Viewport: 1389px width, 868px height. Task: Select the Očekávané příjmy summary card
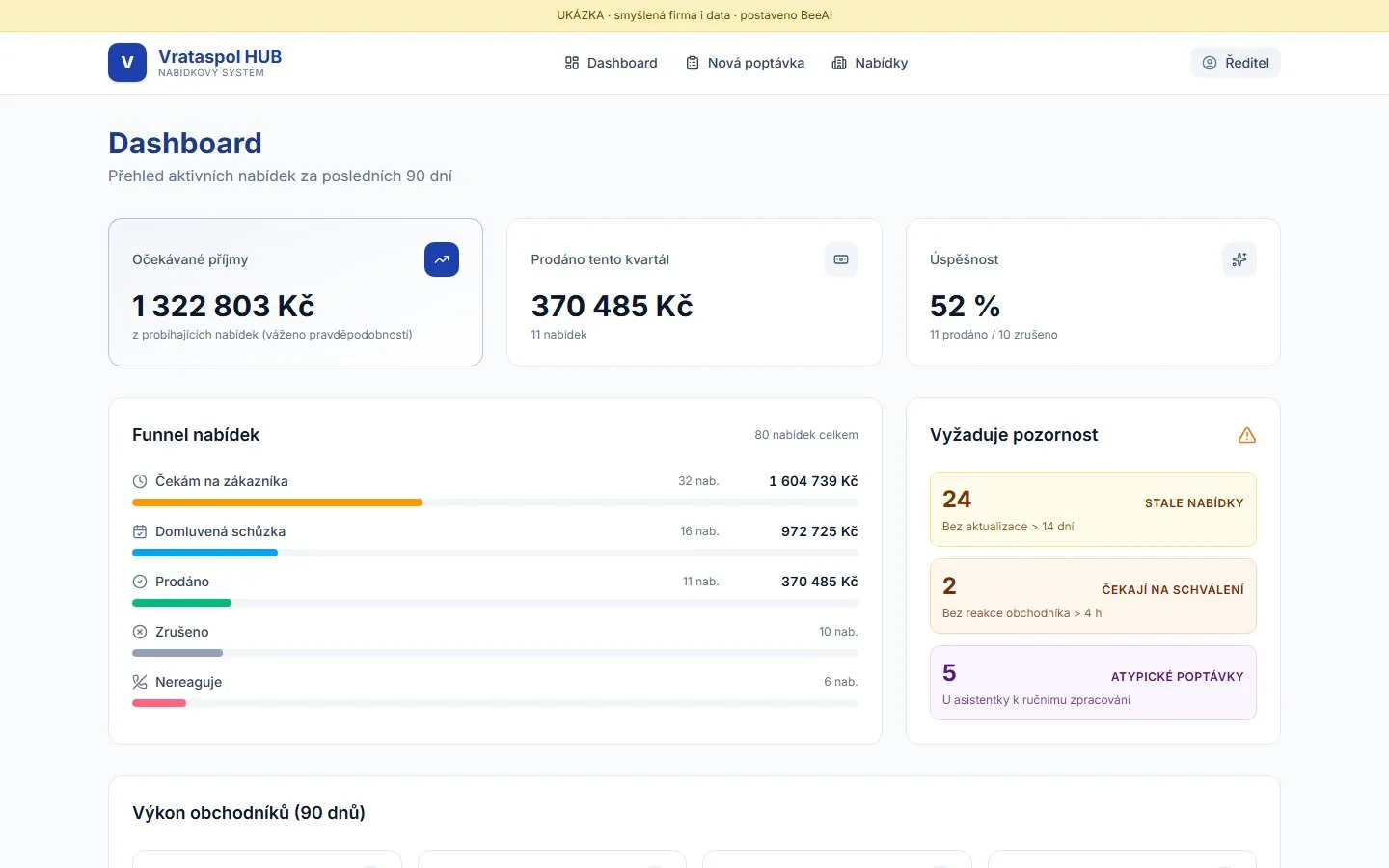[295, 292]
